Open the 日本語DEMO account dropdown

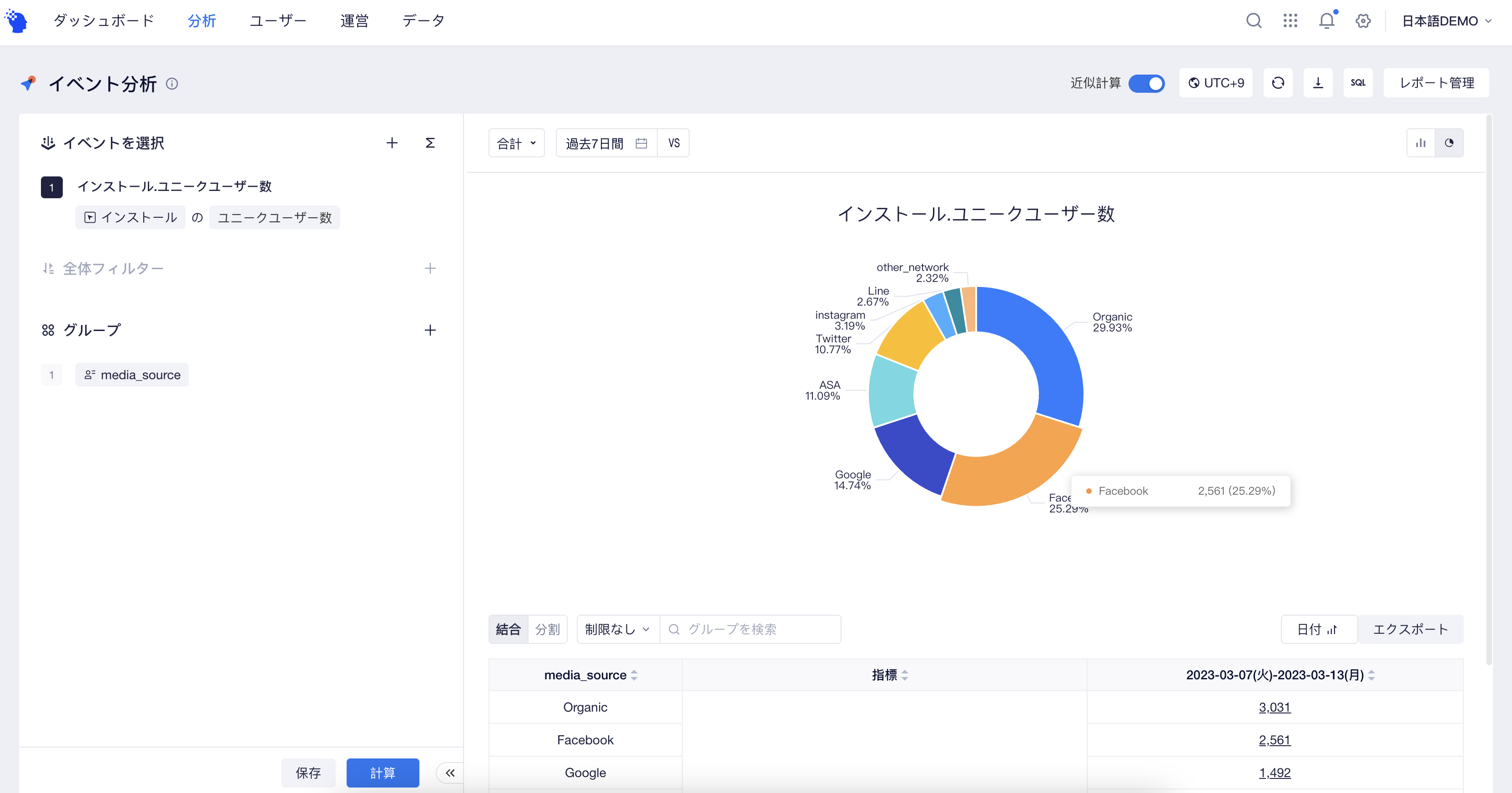pos(1446,21)
